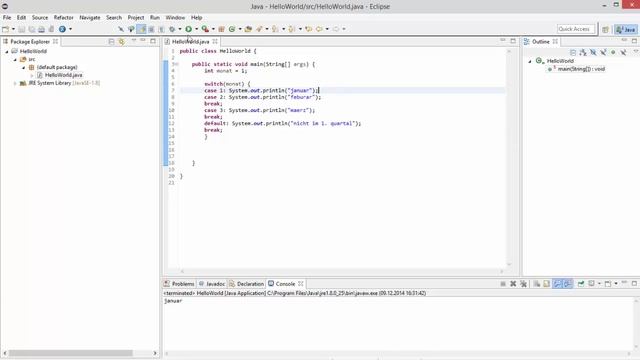Switch to the Problems tab
Viewport: 640px width, 360px height.
179,284
